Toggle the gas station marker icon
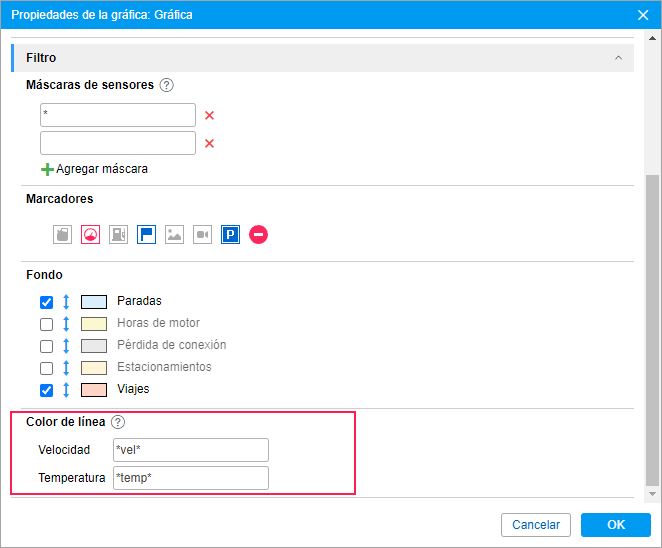 119,235
